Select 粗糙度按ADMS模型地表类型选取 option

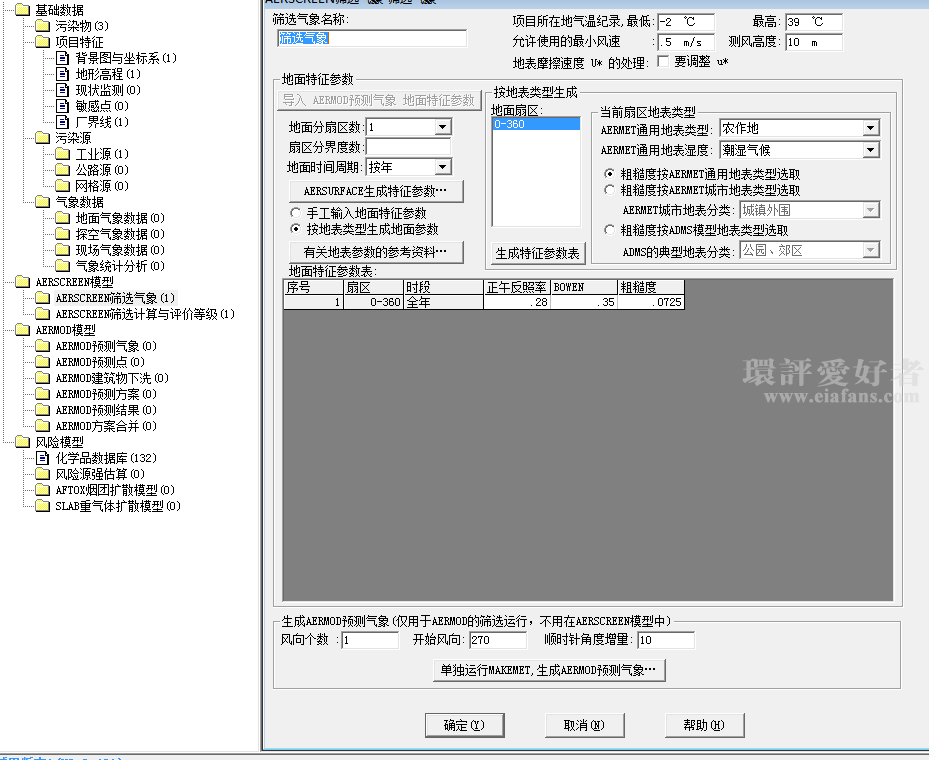point(609,230)
